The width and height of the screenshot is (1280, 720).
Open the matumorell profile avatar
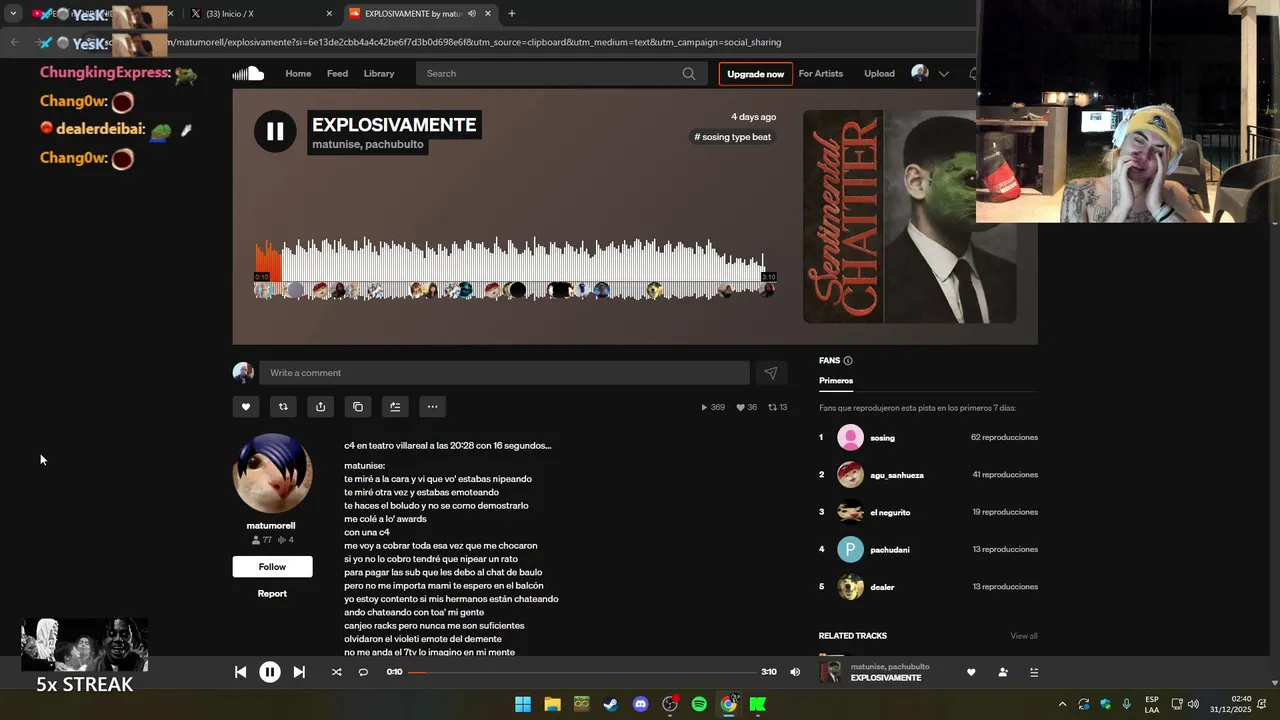272,473
